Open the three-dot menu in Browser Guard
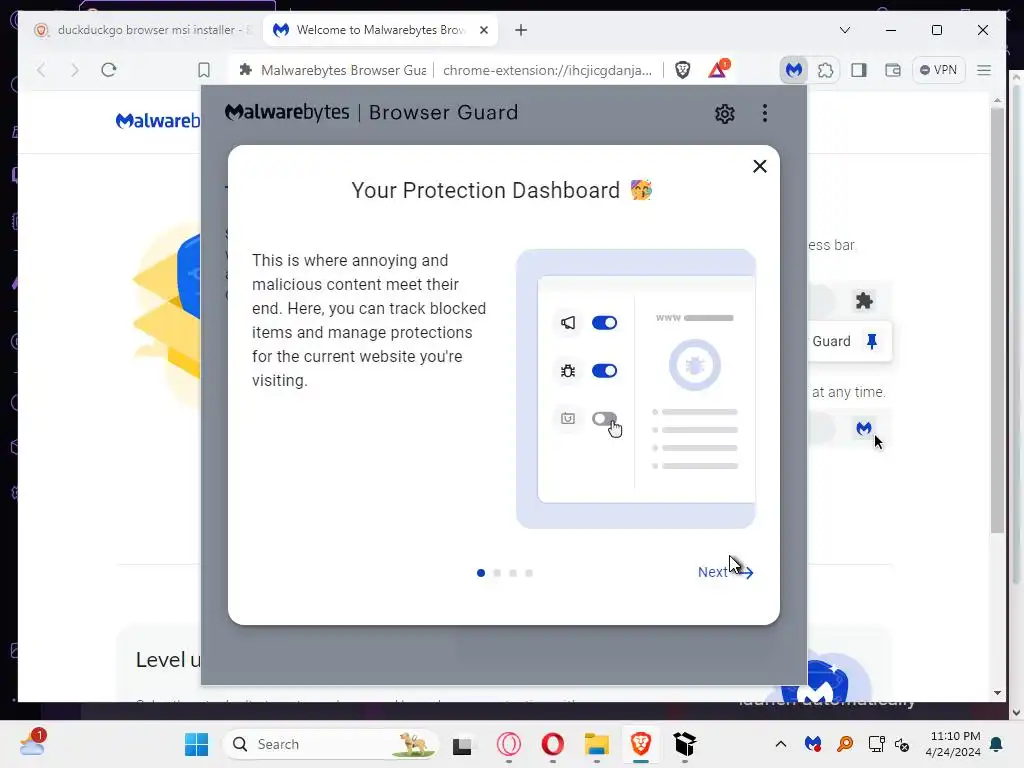Image resolution: width=1024 pixels, height=768 pixels. coord(765,114)
